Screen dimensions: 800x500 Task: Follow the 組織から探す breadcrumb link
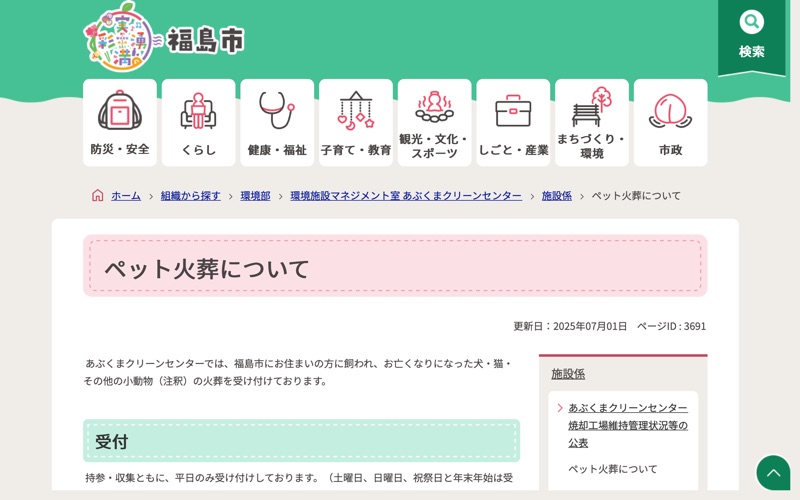[190, 195]
